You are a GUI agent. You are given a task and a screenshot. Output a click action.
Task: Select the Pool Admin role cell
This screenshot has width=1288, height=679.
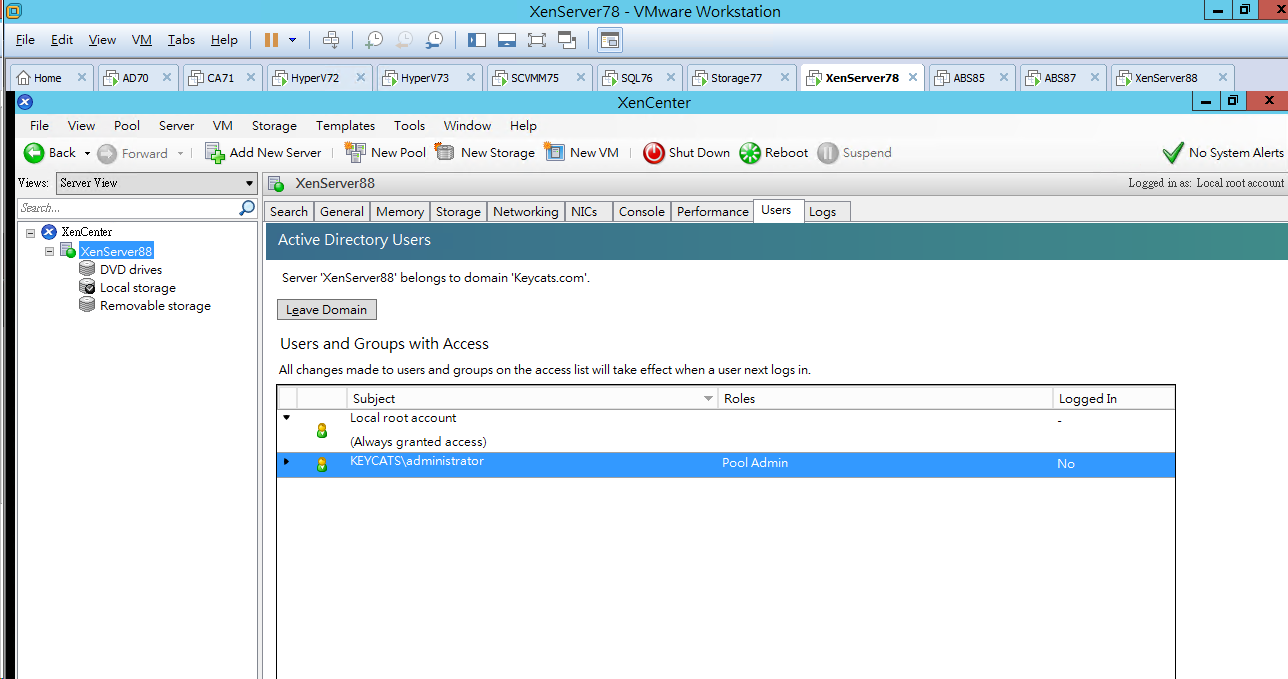(884, 464)
